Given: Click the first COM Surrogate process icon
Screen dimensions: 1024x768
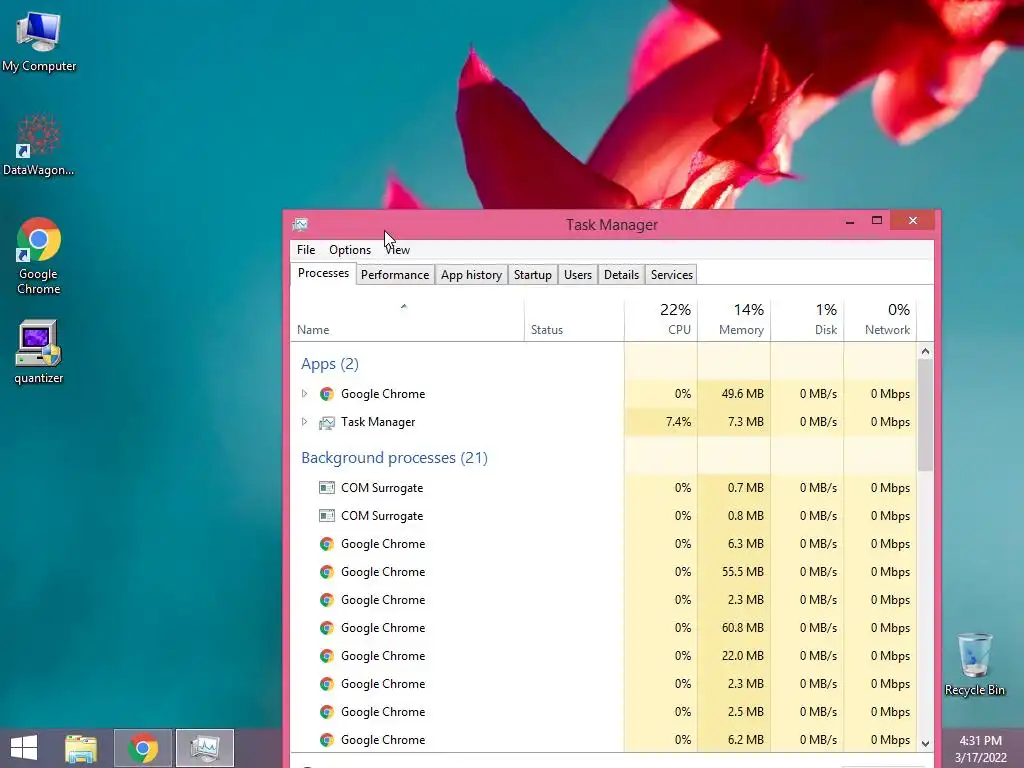Looking at the screenshot, I should (x=327, y=488).
